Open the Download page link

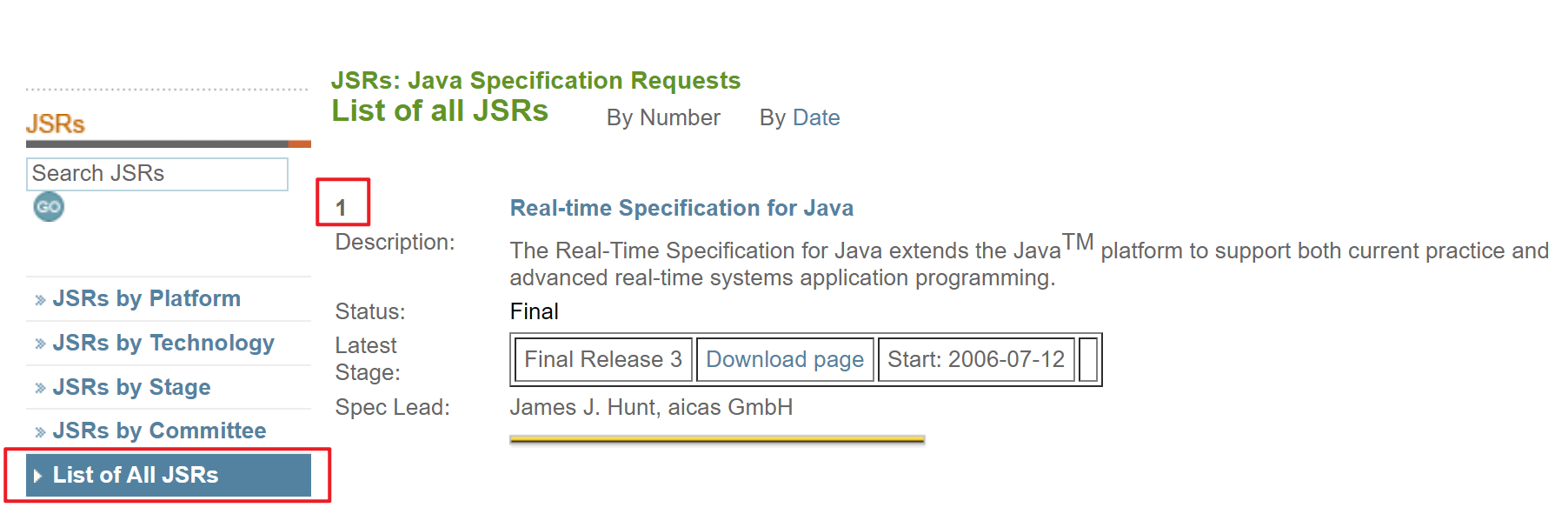click(x=784, y=359)
